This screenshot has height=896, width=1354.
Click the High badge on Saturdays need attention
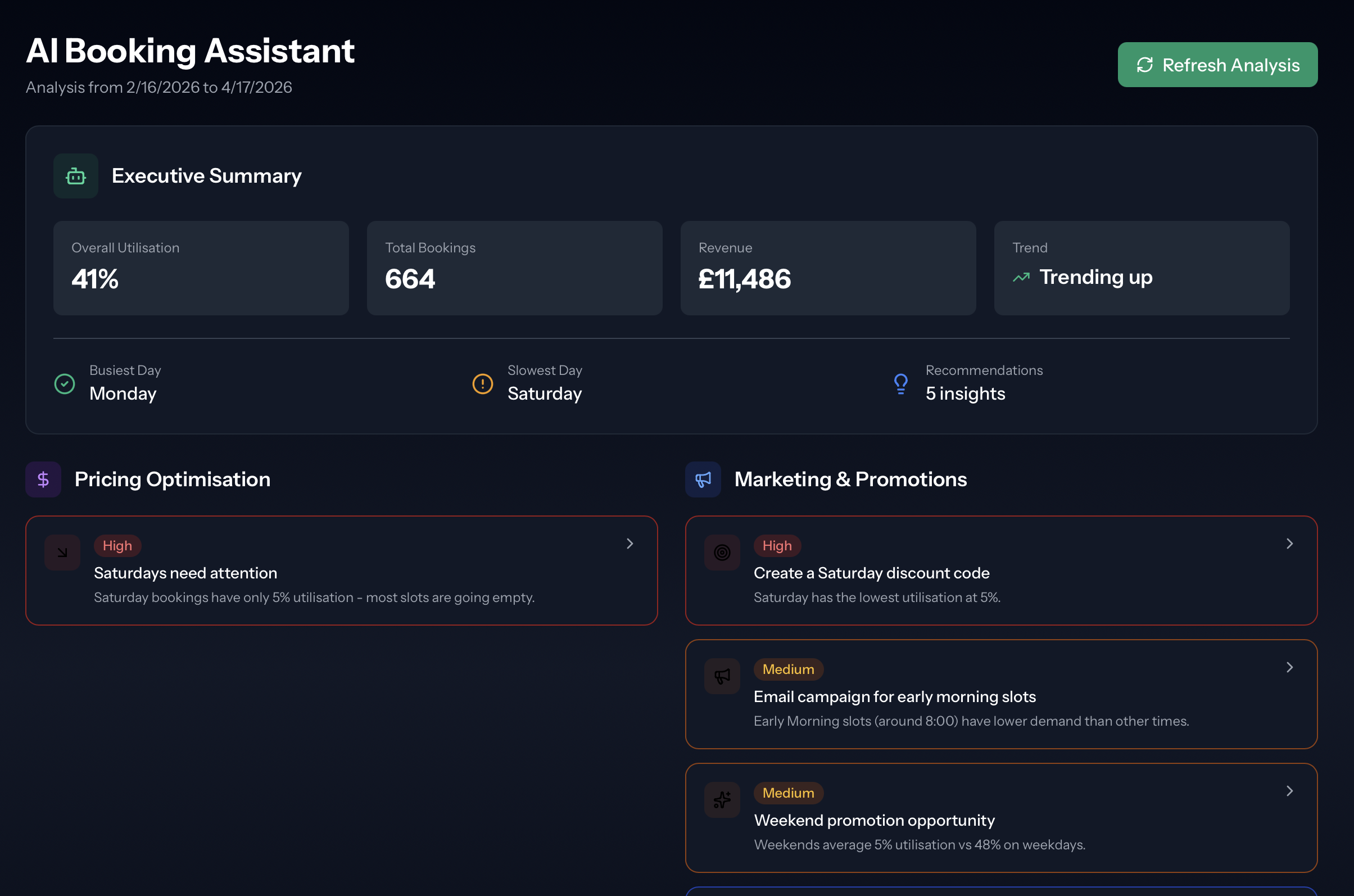coord(117,546)
